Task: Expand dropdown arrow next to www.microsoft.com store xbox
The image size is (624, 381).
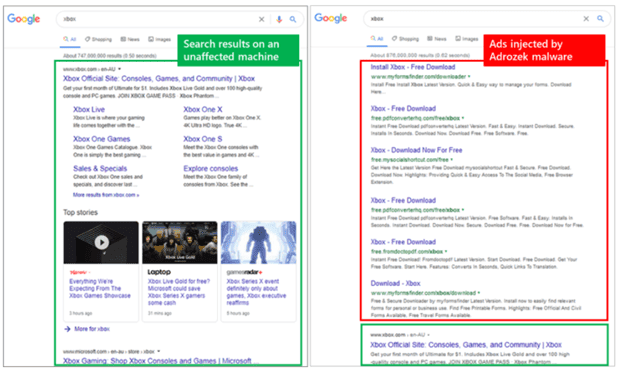Action: (x=158, y=351)
